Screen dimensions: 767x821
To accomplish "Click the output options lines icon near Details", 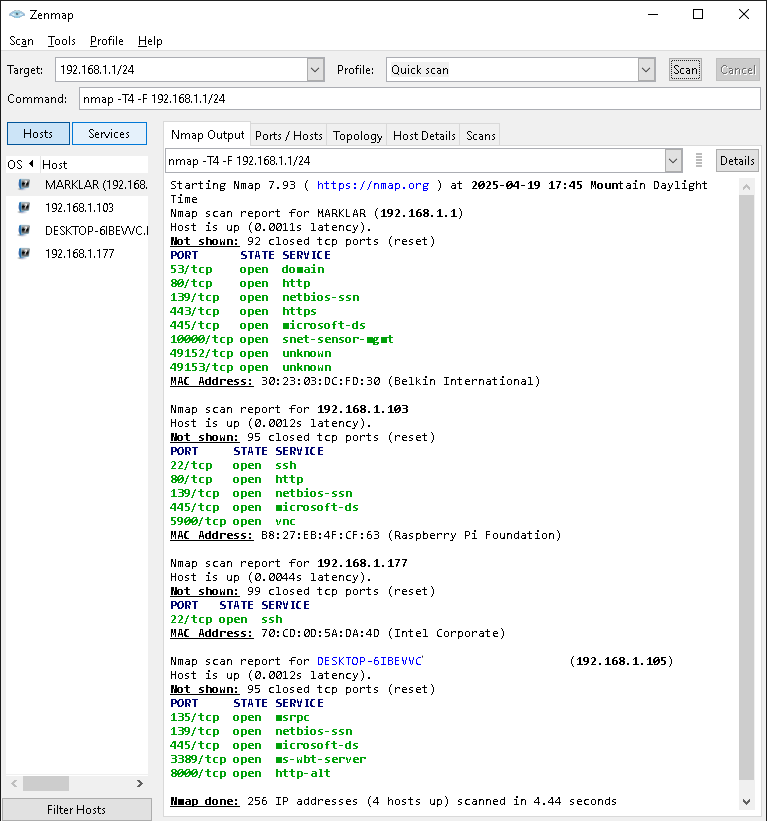I will pos(698,160).
